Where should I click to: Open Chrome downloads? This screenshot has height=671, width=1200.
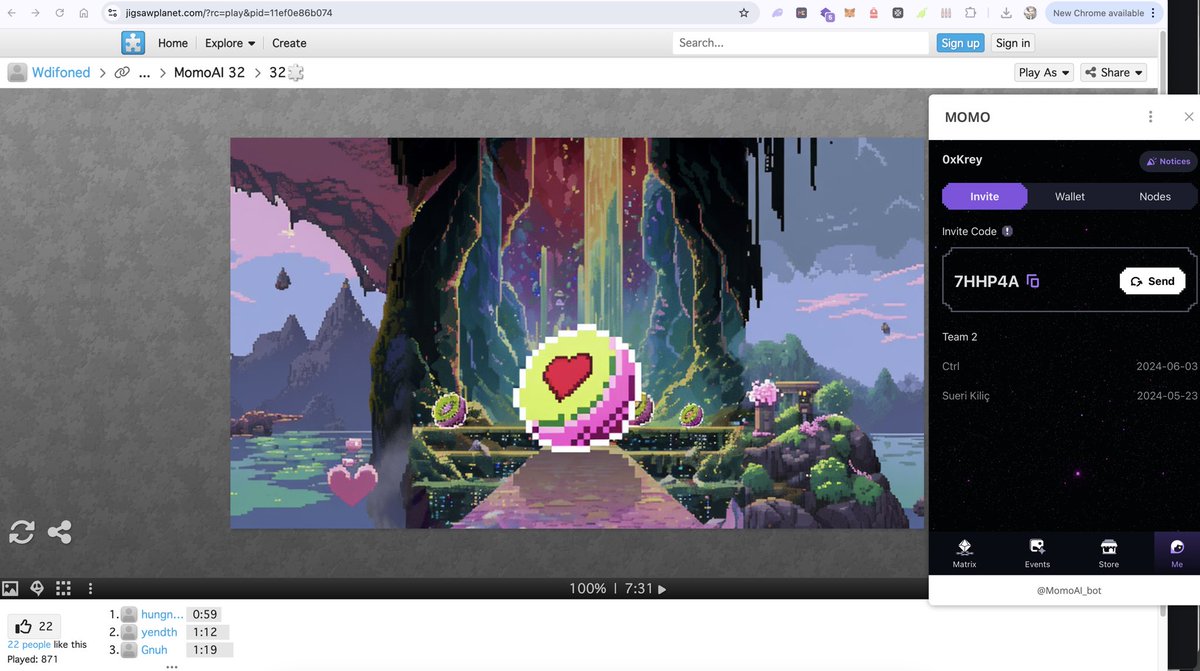tap(1006, 13)
